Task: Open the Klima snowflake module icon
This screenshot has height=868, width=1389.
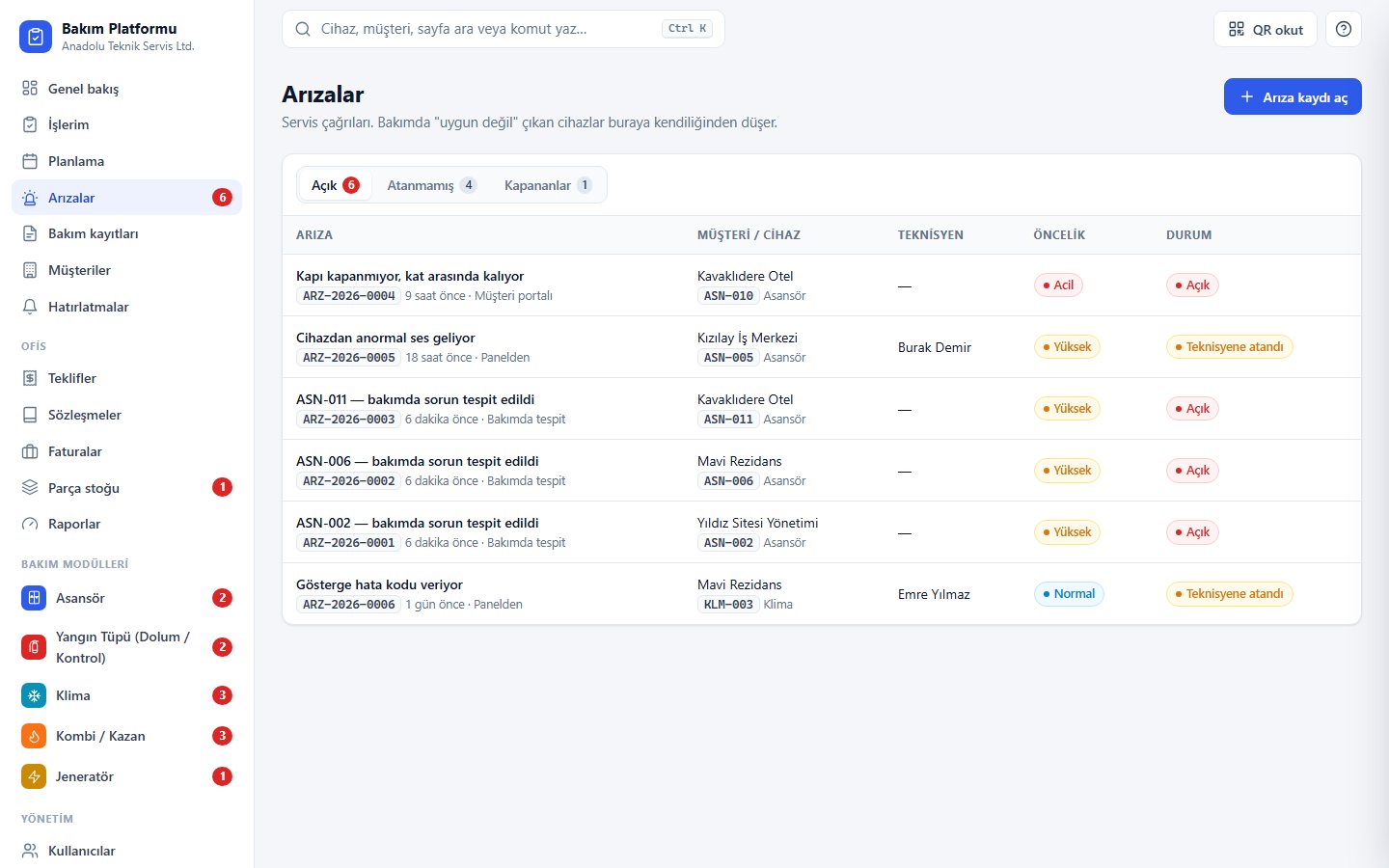Action: click(x=34, y=695)
